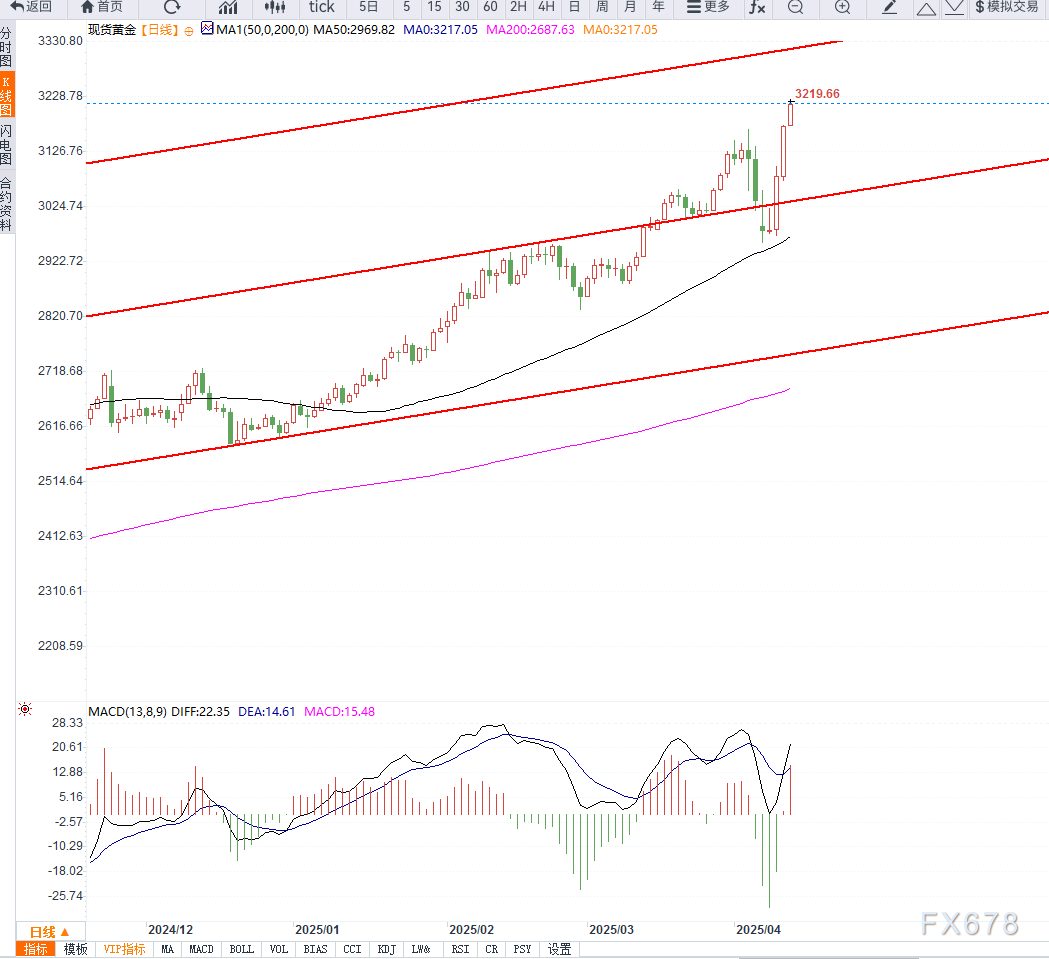Open the 模拟交易 simulated trading button

[1007, 7]
